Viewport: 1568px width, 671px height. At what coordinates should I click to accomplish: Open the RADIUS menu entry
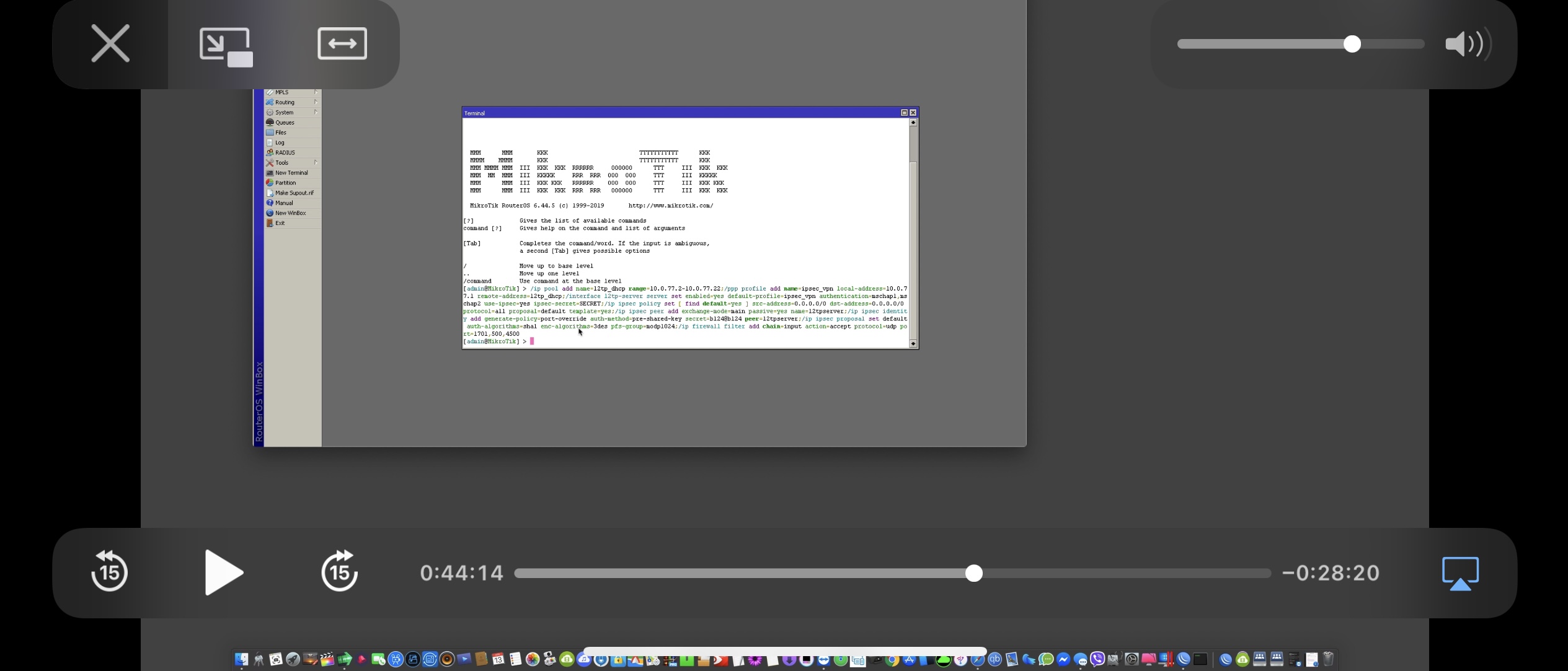(x=285, y=152)
